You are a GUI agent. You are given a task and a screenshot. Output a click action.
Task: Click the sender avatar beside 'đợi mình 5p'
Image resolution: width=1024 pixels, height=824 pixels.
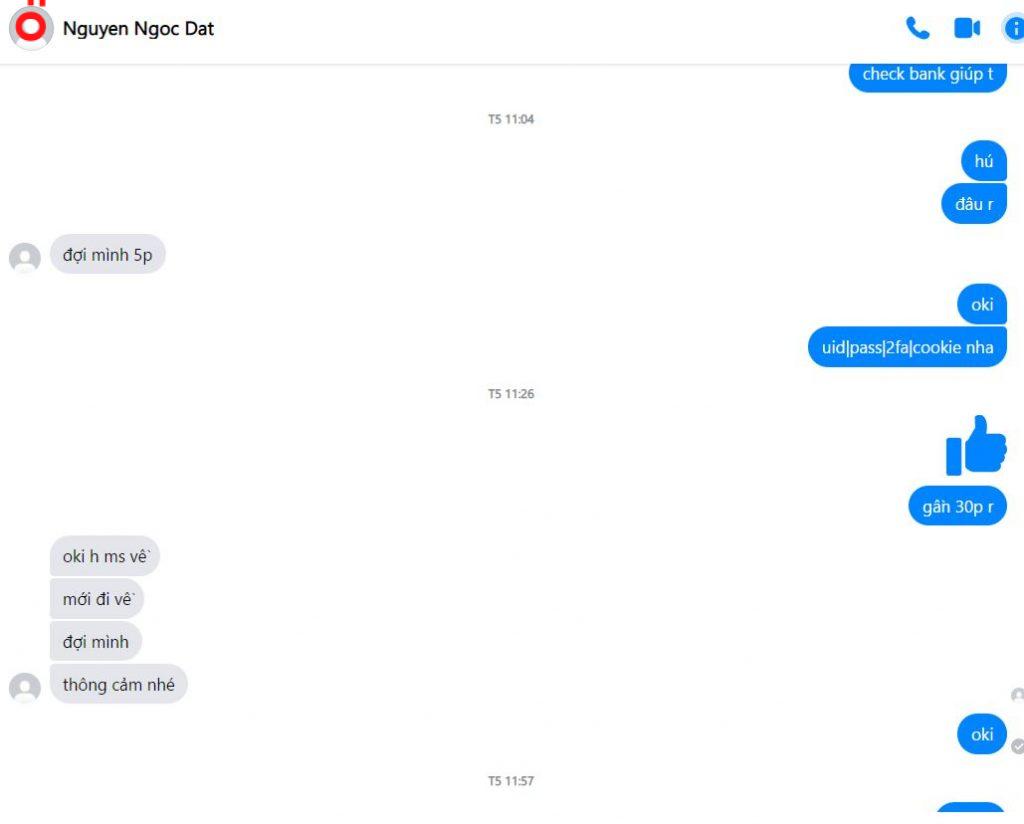(25, 258)
